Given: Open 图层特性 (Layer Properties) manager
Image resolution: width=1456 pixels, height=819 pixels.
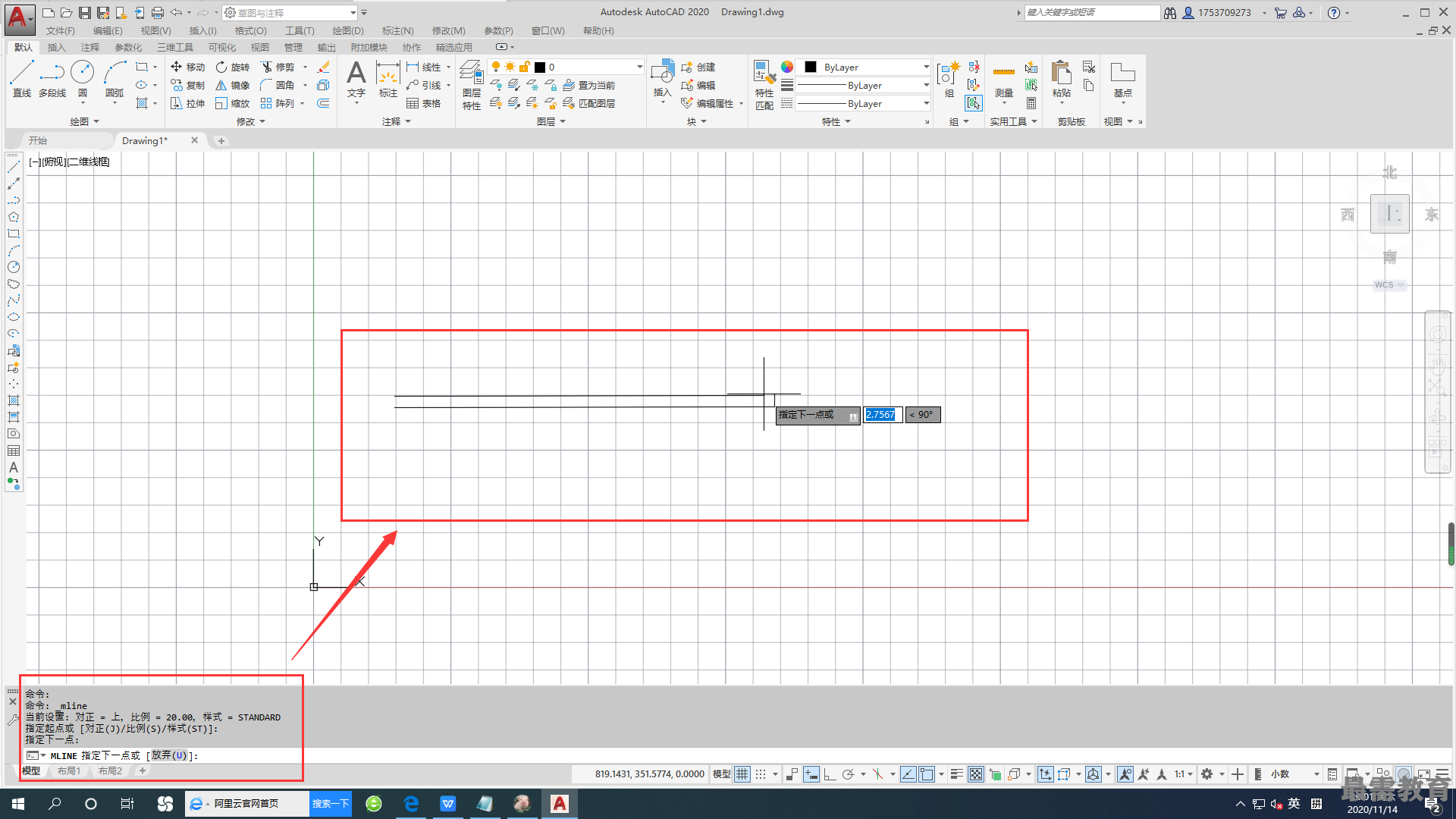Looking at the screenshot, I should pyautogui.click(x=472, y=85).
